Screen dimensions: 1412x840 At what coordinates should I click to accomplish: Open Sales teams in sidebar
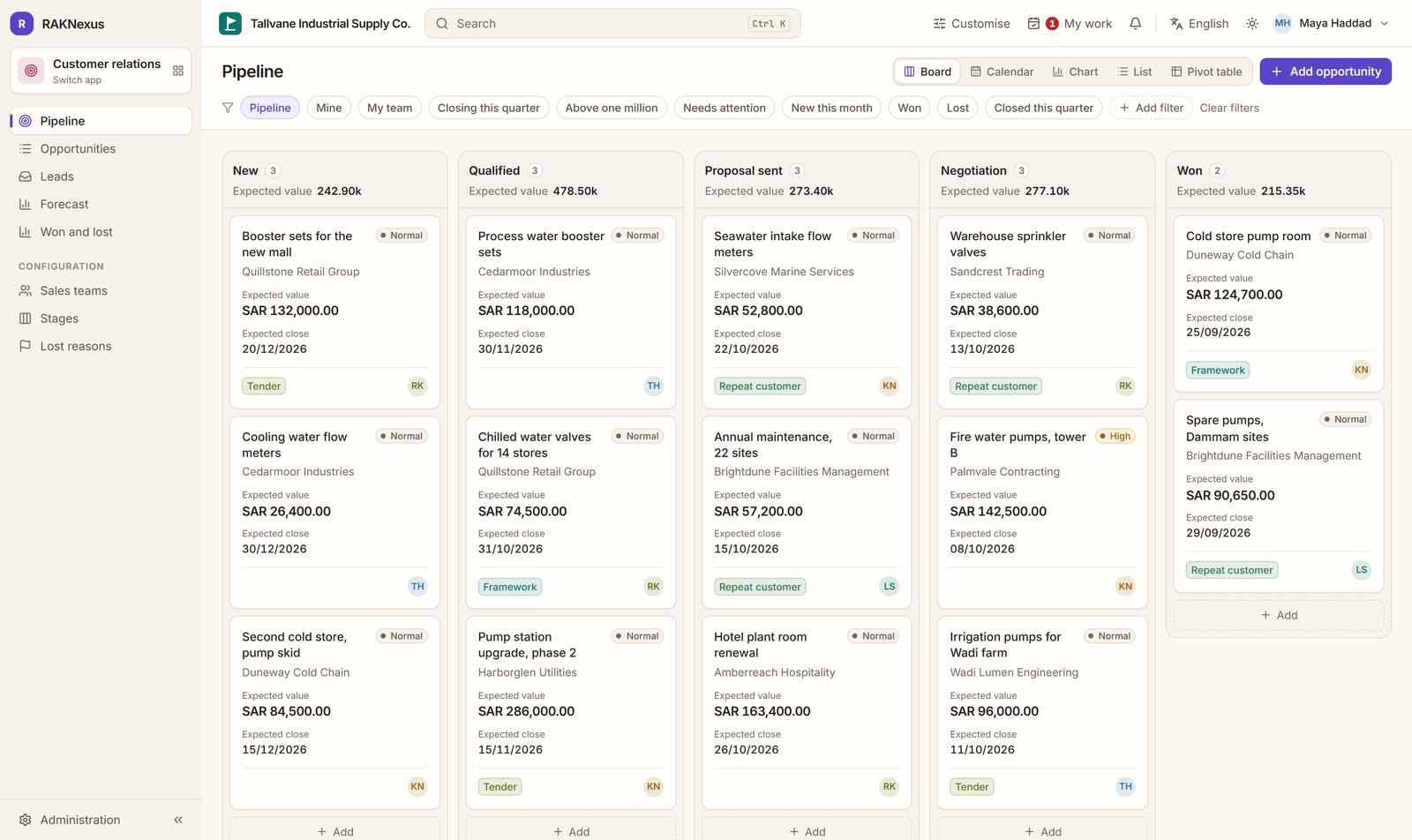pos(101,291)
